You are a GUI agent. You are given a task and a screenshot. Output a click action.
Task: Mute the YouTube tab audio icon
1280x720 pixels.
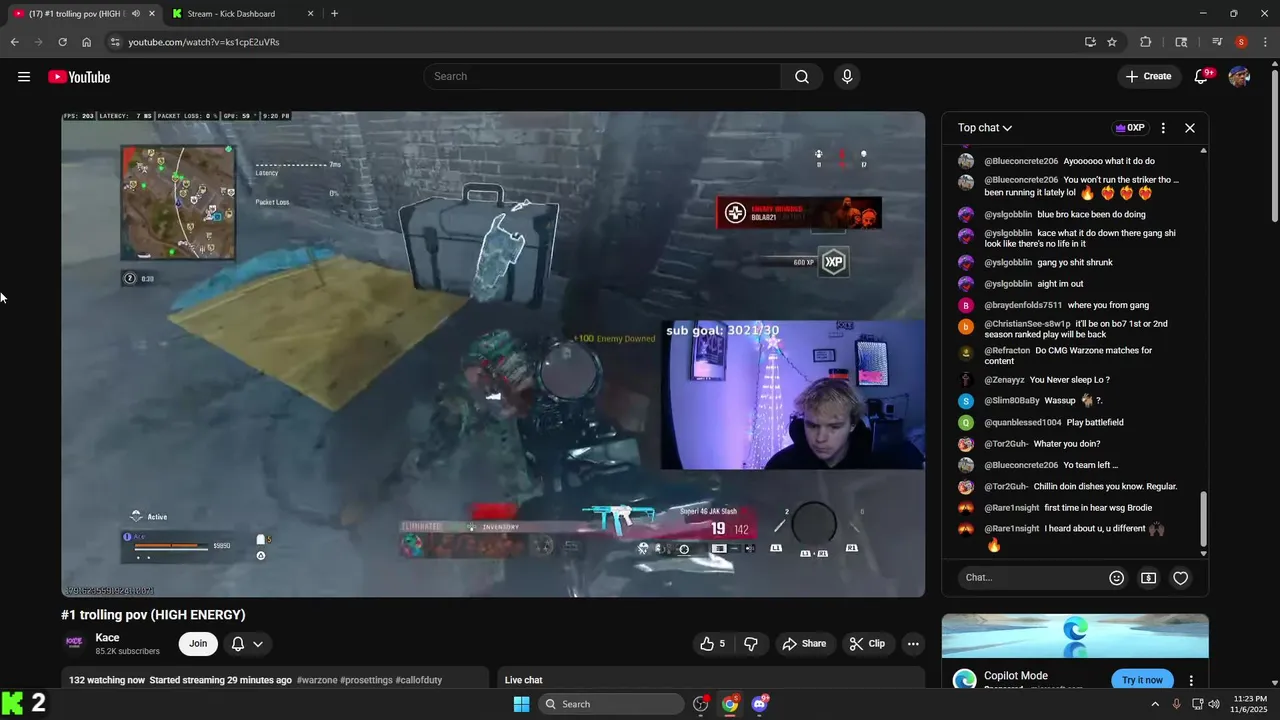click(x=135, y=14)
